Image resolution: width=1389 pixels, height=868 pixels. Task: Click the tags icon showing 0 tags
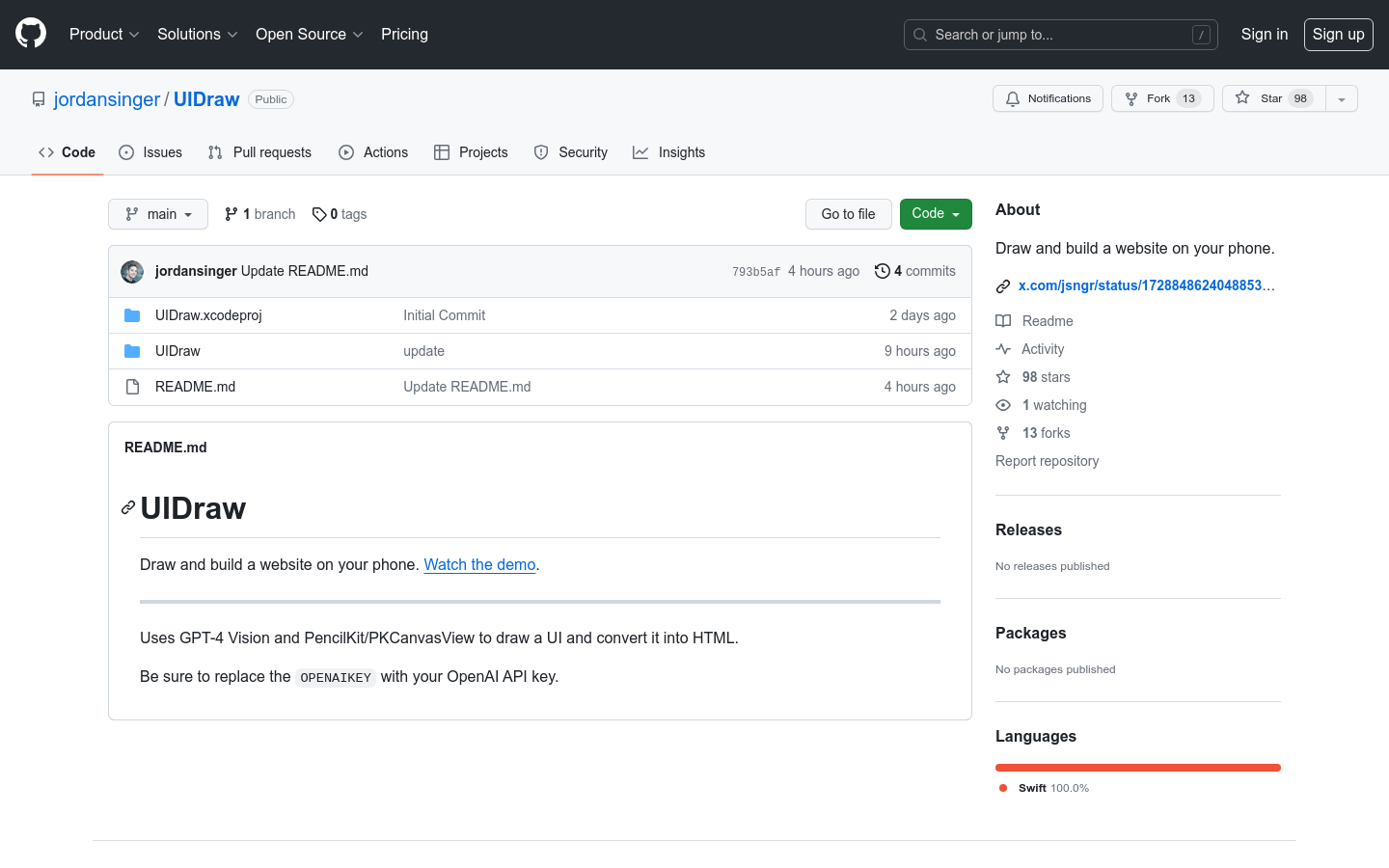(319, 214)
